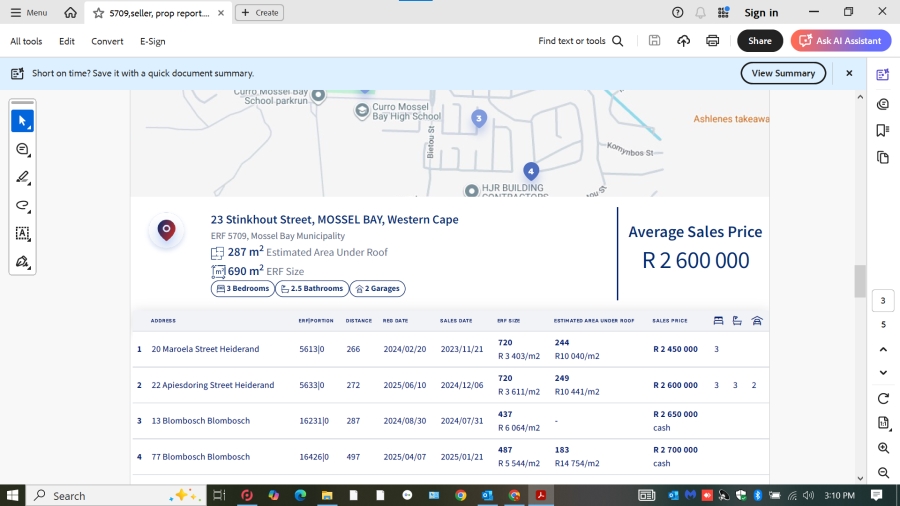Choose the Add text box tool
This screenshot has width=900, height=506.
click(22, 233)
